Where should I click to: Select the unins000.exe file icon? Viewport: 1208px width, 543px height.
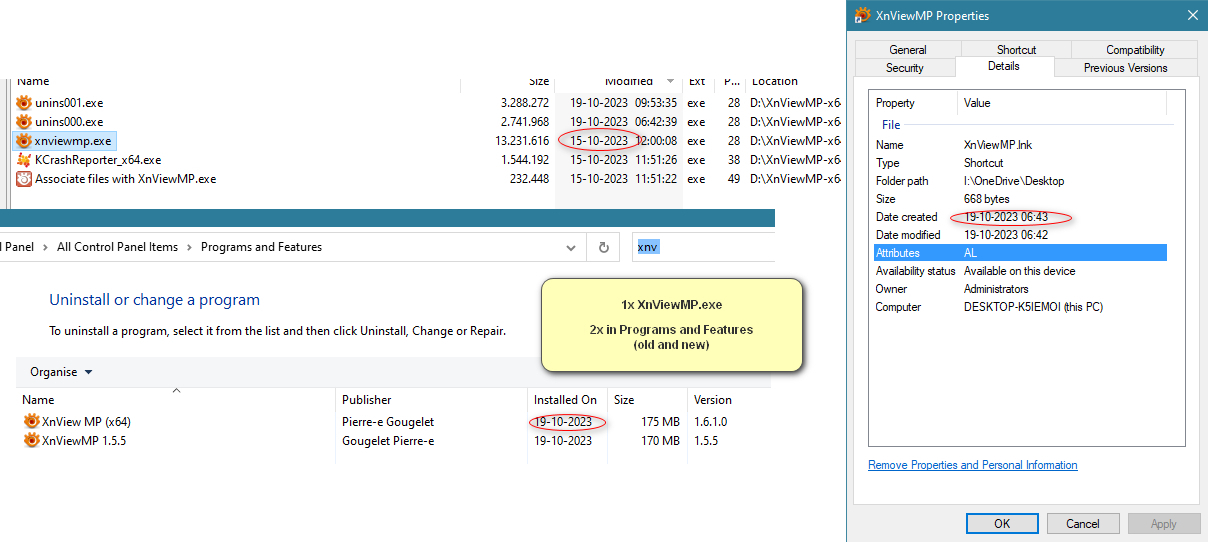[24, 122]
